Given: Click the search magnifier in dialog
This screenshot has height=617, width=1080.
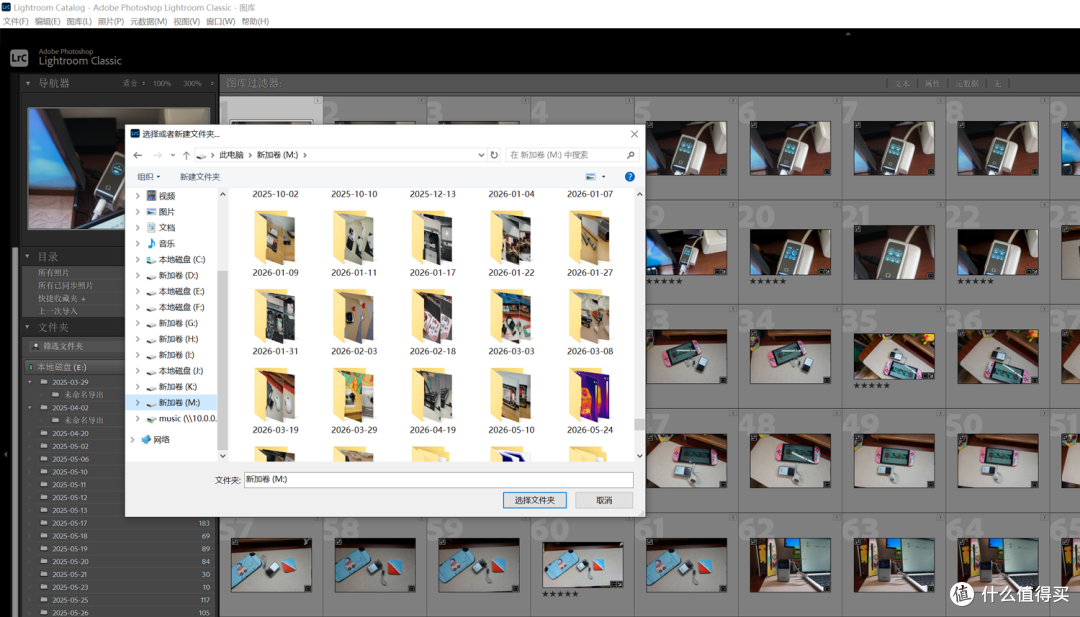Looking at the screenshot, I should [x=630, y=155].
